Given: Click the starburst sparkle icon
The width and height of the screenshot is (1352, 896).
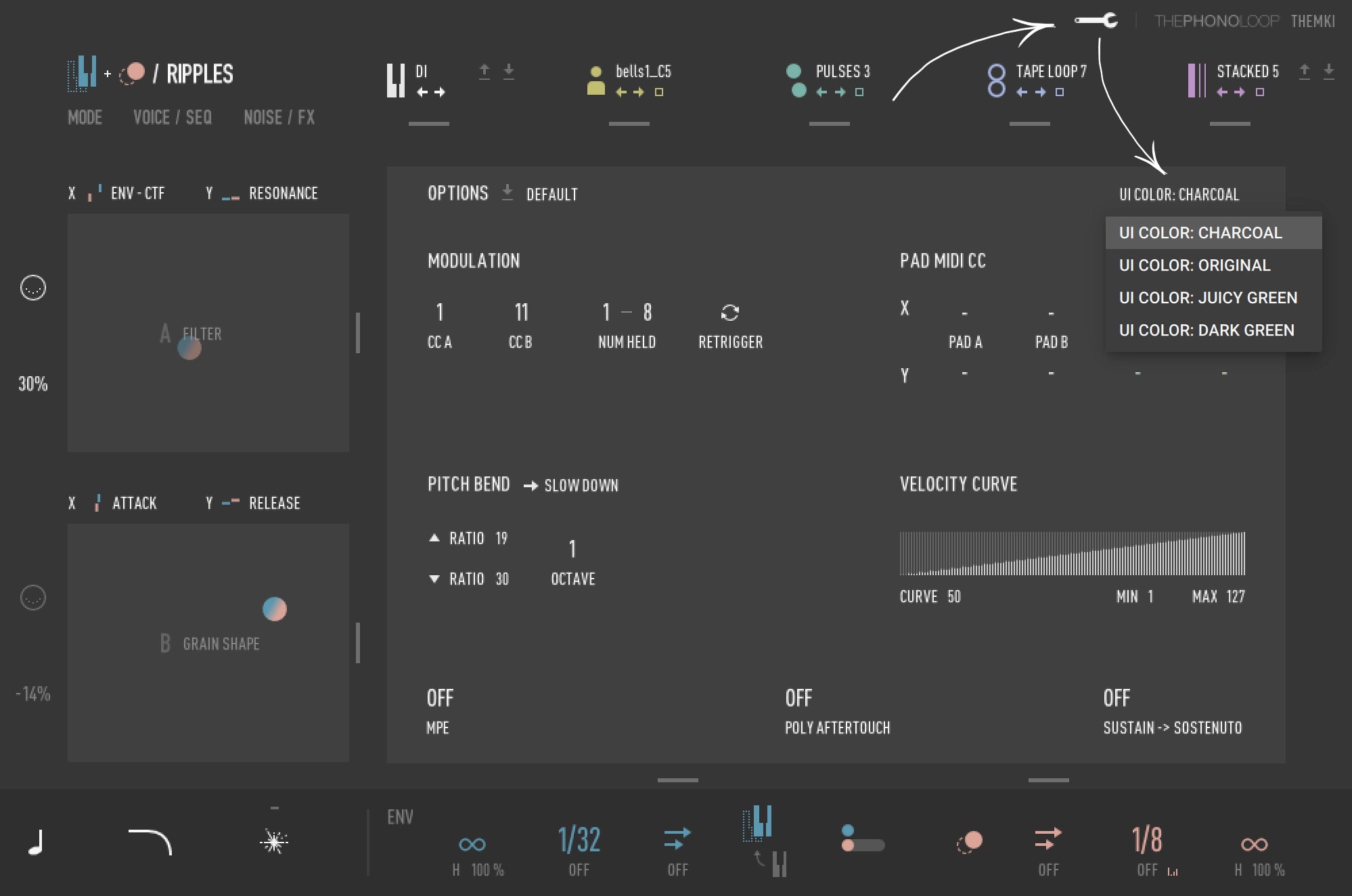Looking at the screenshot, I should click(x=274, y=841).
